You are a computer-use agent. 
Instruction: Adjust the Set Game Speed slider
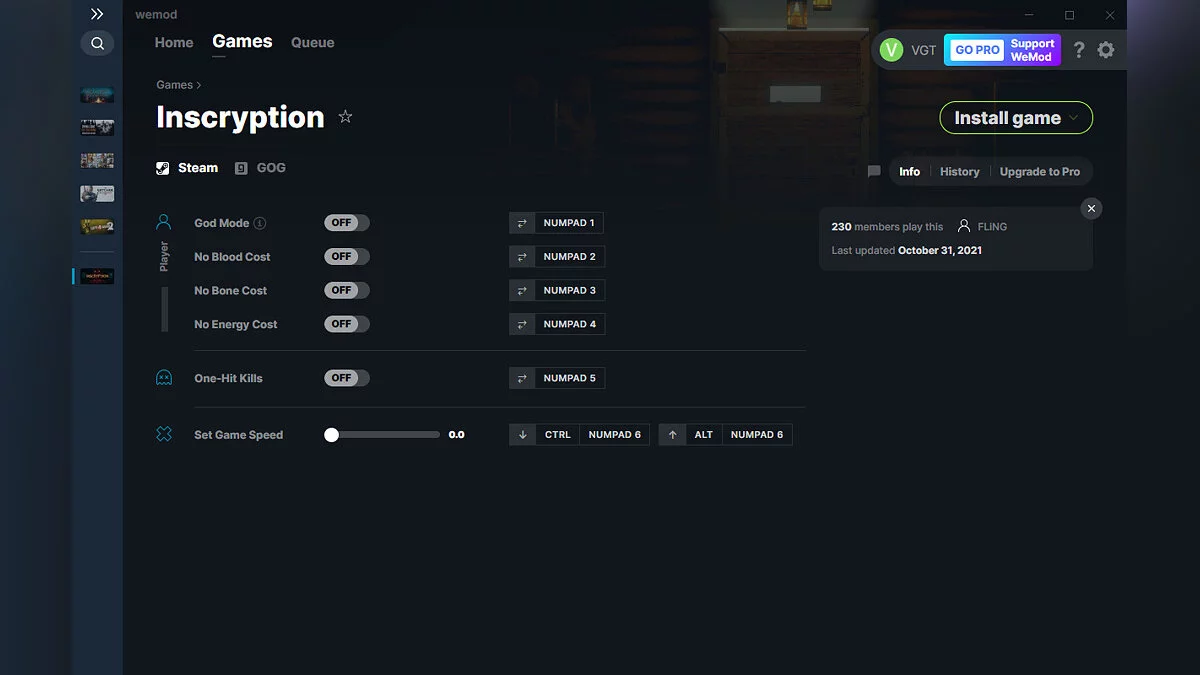pyautogui.click(x=332, y=434)
